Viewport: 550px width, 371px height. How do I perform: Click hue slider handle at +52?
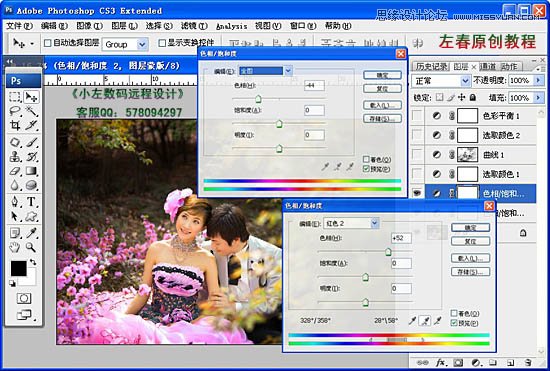388,251
